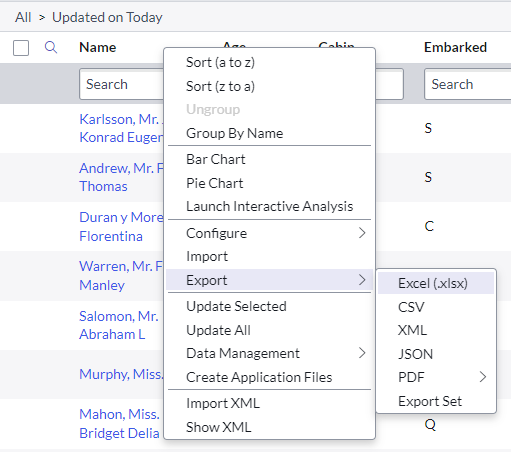
Task: Click the search magnifier icon in header
Action: click(51, 47)
